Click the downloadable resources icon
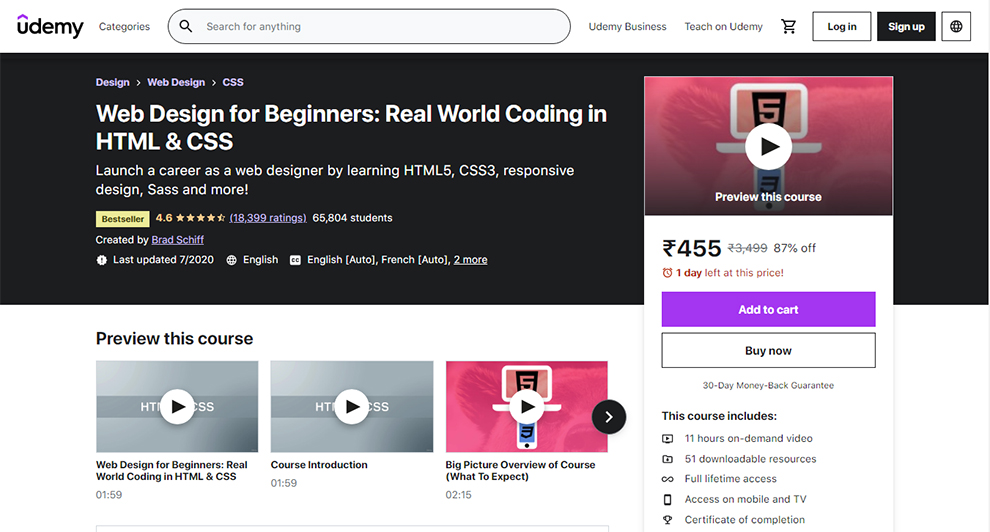The image size is (990, 532). (x=667, y=459)
